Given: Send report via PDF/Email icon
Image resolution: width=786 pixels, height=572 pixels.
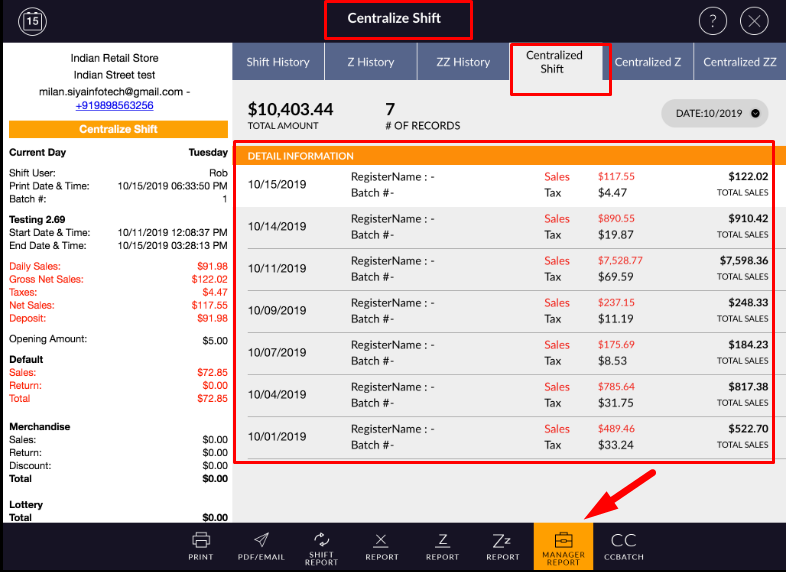Looking at the screenshot, I should click(x=260, y=546).
